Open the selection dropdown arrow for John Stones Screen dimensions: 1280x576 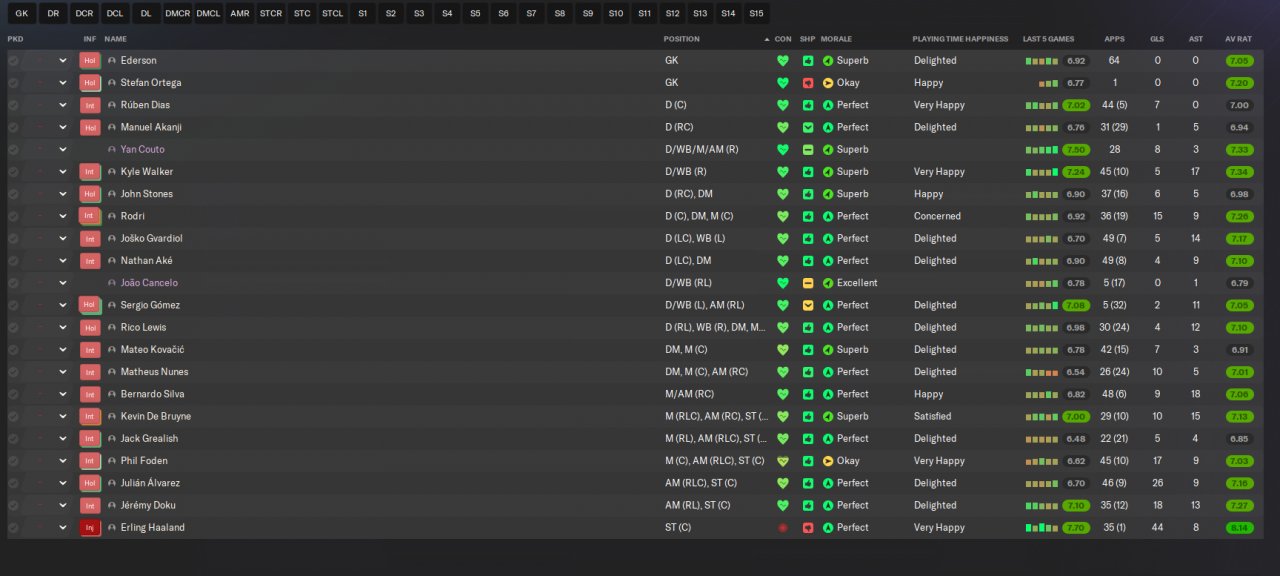63,194
